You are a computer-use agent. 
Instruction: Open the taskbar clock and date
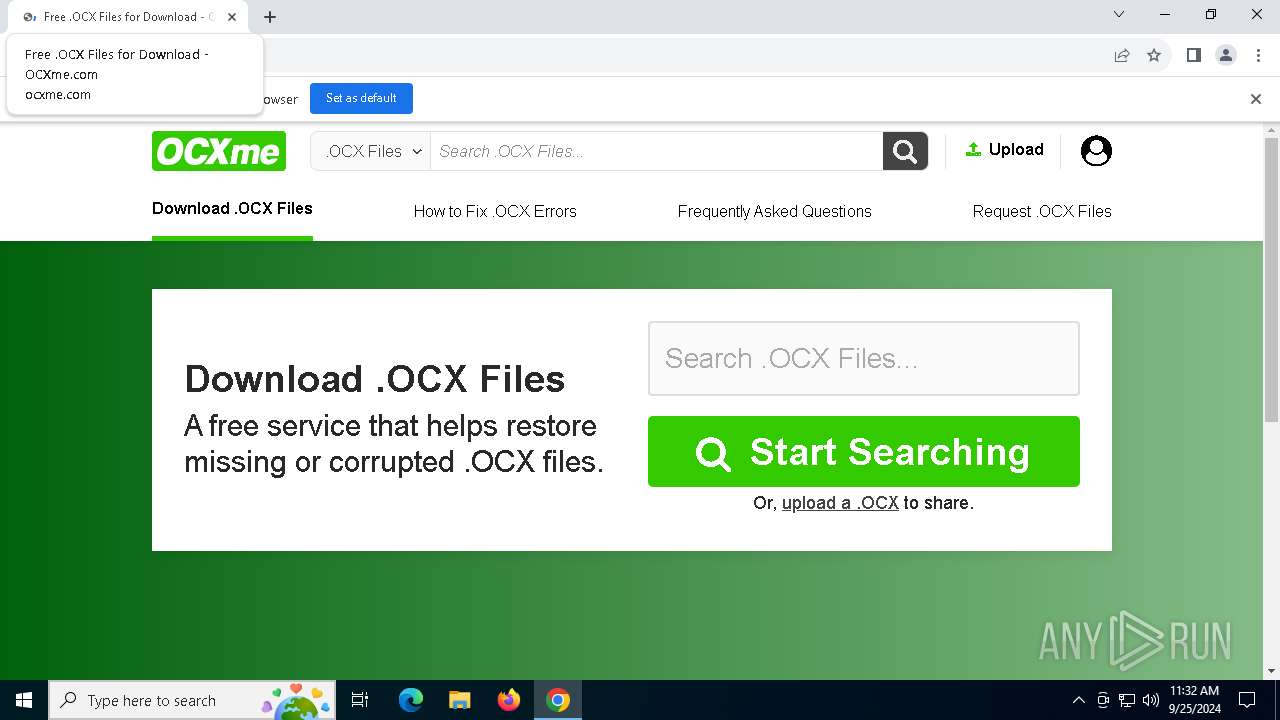coord(1195,700)
